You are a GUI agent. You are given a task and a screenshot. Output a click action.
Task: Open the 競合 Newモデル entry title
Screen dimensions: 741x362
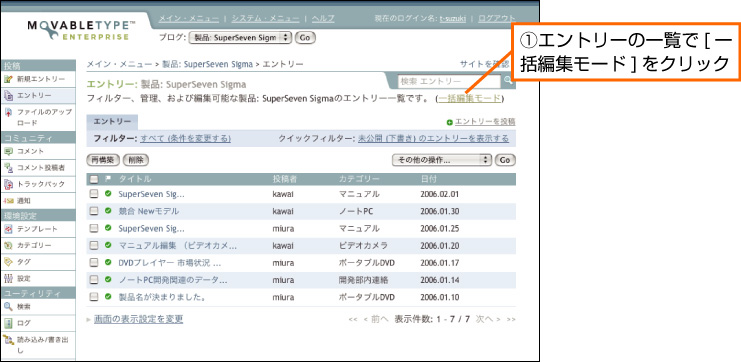tap(149, 211)
